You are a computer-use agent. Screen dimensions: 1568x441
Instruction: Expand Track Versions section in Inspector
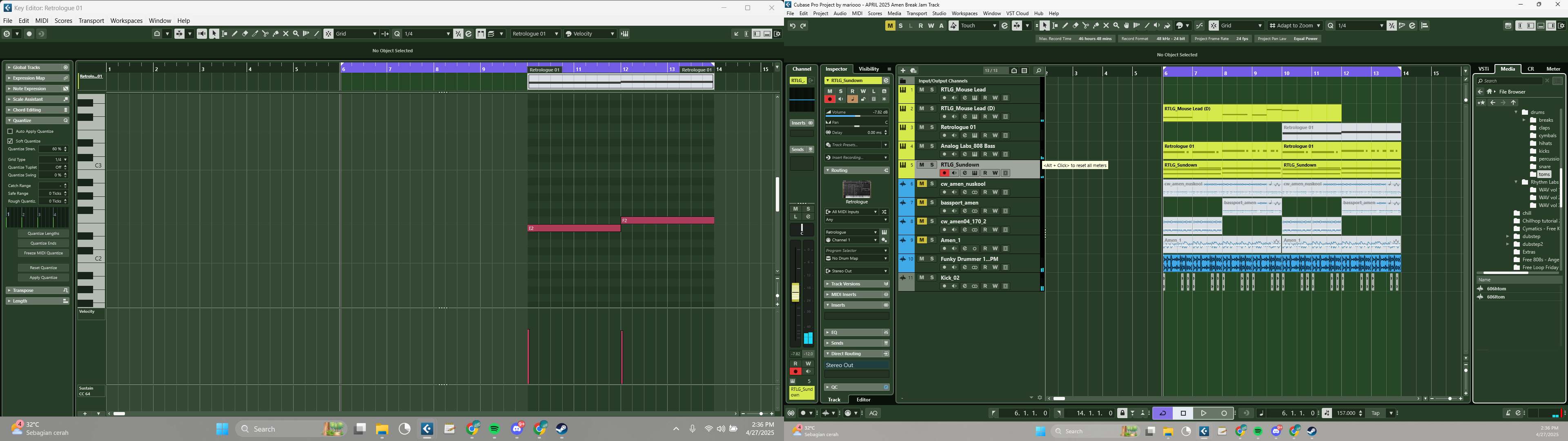pos(856,284)
